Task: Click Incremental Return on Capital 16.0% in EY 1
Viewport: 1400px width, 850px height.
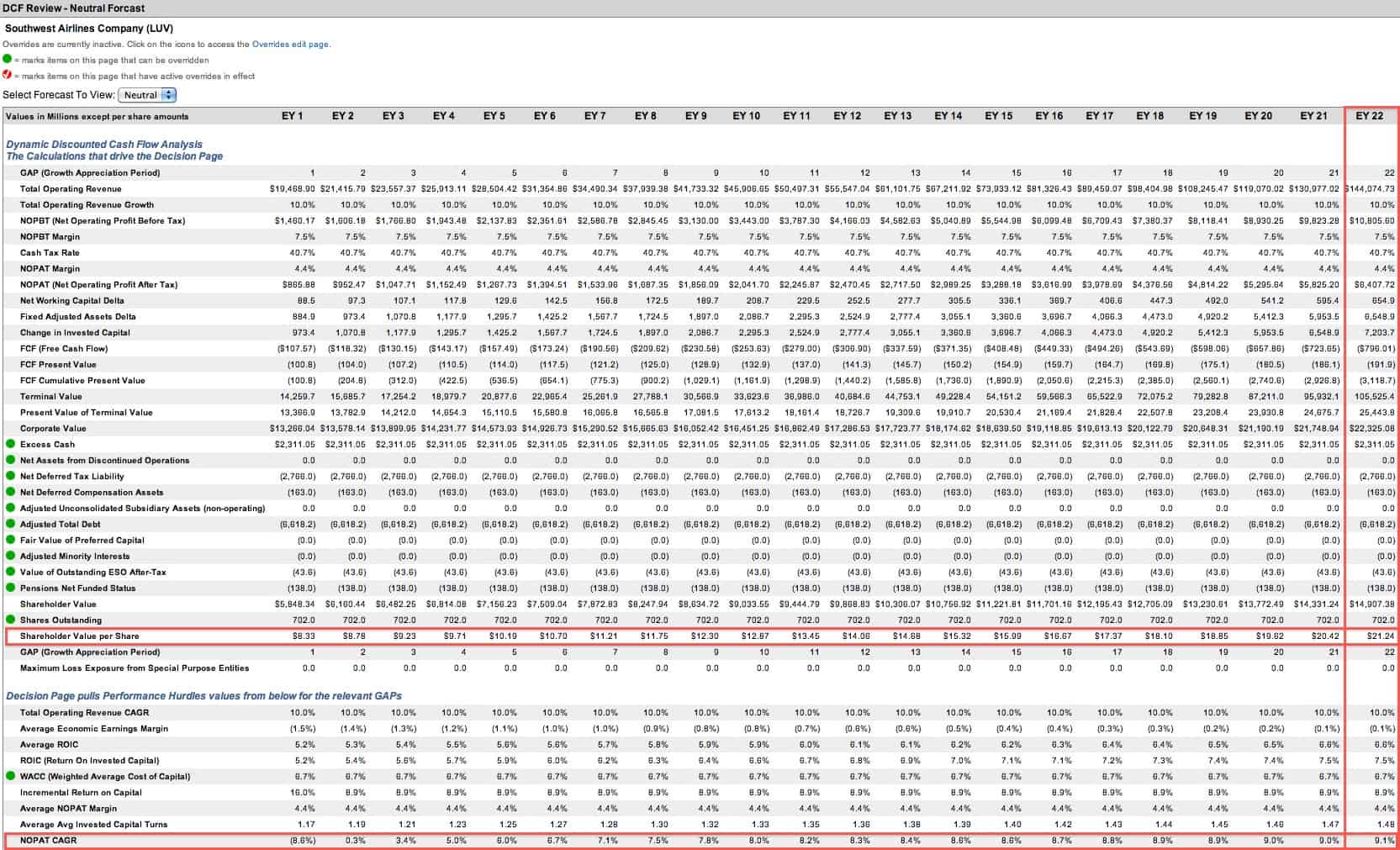Action: click(303, 792)
